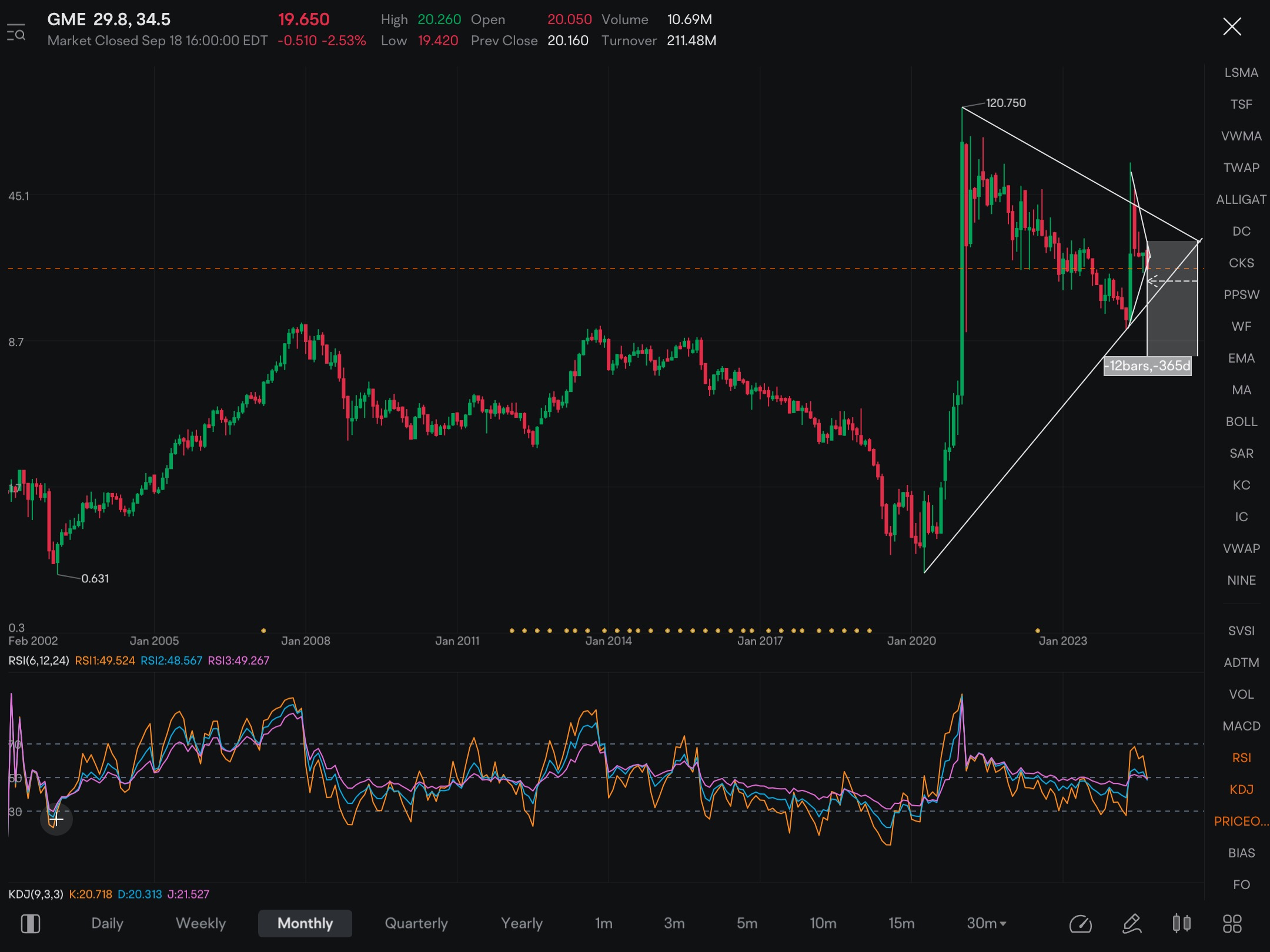The height and width of the screenshot is (952, 1270).
Task: Open the stock search list icon
Action: 16,32
